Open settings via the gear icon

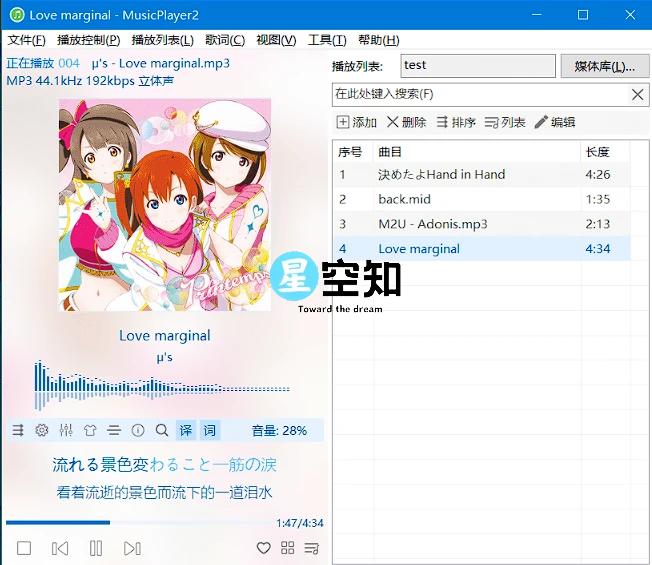(x=42, y=430)
